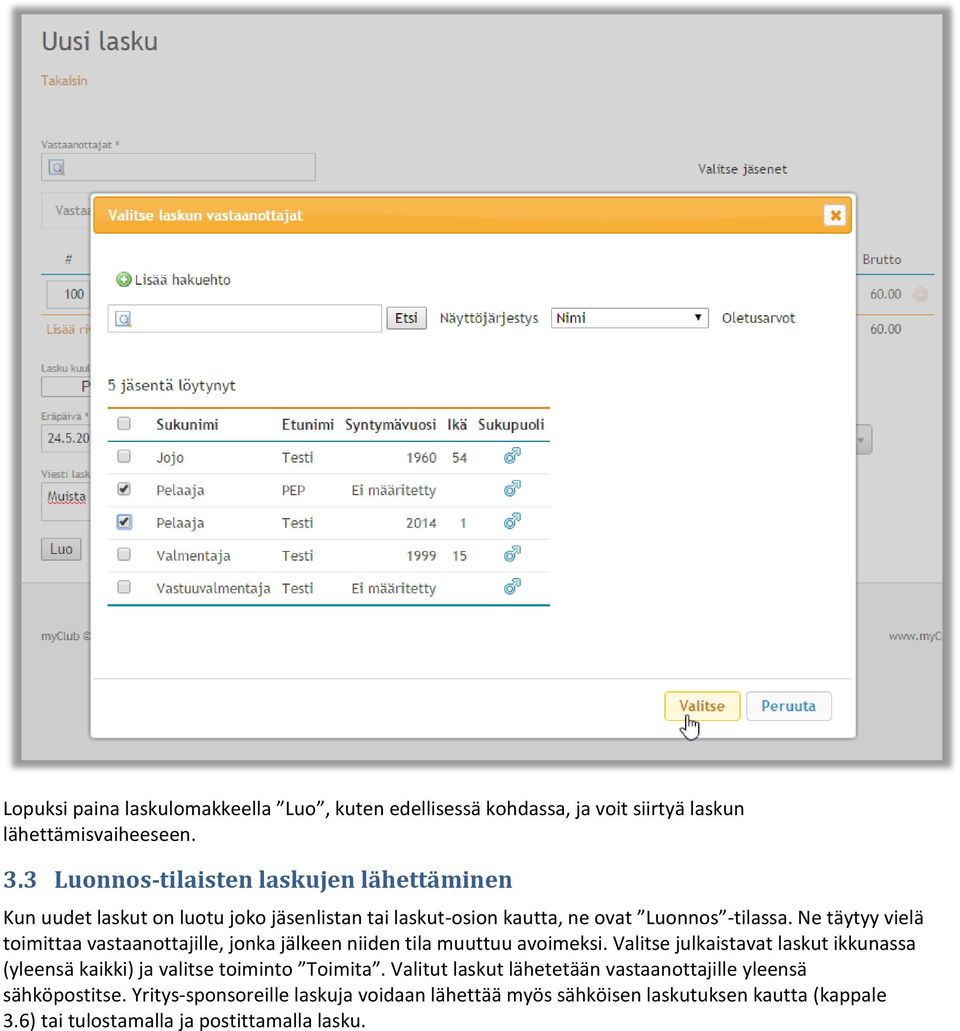The width and height of the screenshot is (960, 1031).
Task: Click red remove icon next to Brutto 60.00
Action: (x=921, y=295)
